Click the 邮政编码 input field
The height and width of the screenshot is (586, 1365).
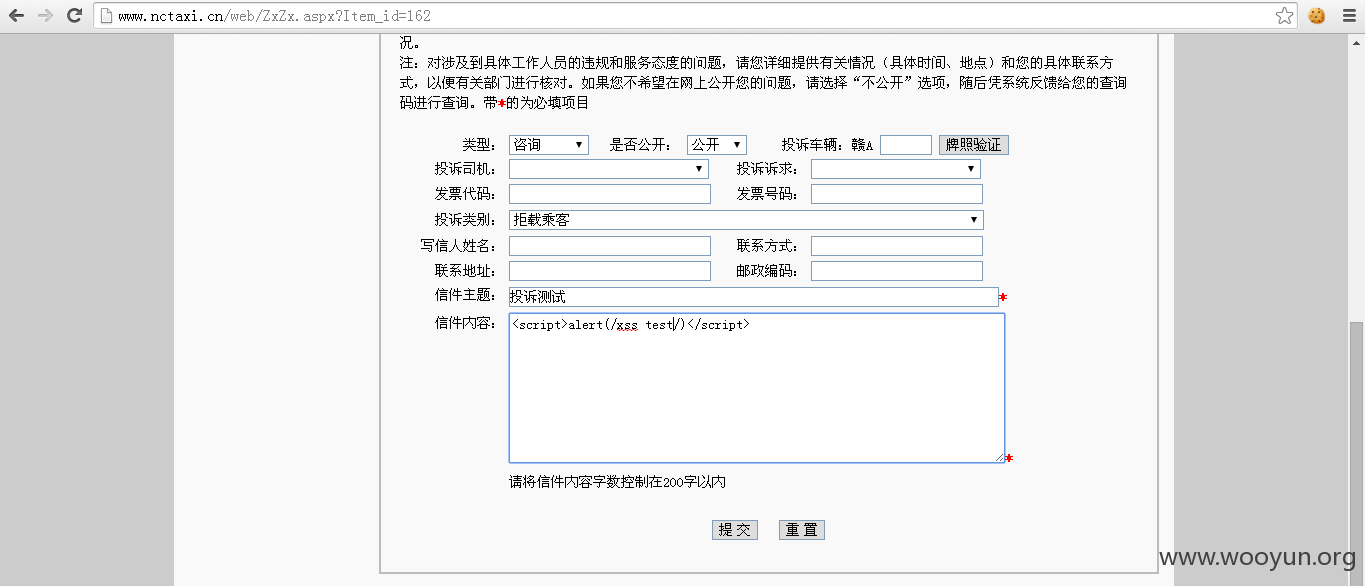coord(897,271)
